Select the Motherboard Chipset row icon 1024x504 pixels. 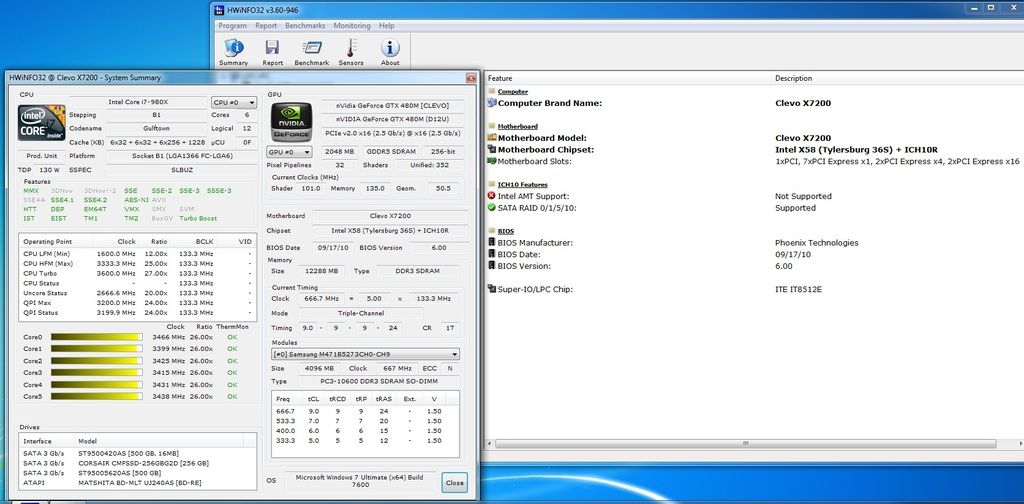[x=492, y=150]
